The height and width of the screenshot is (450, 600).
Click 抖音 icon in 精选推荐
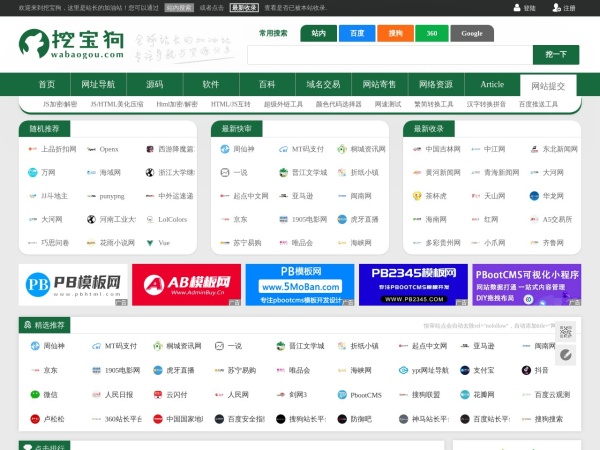click(526, 370)
